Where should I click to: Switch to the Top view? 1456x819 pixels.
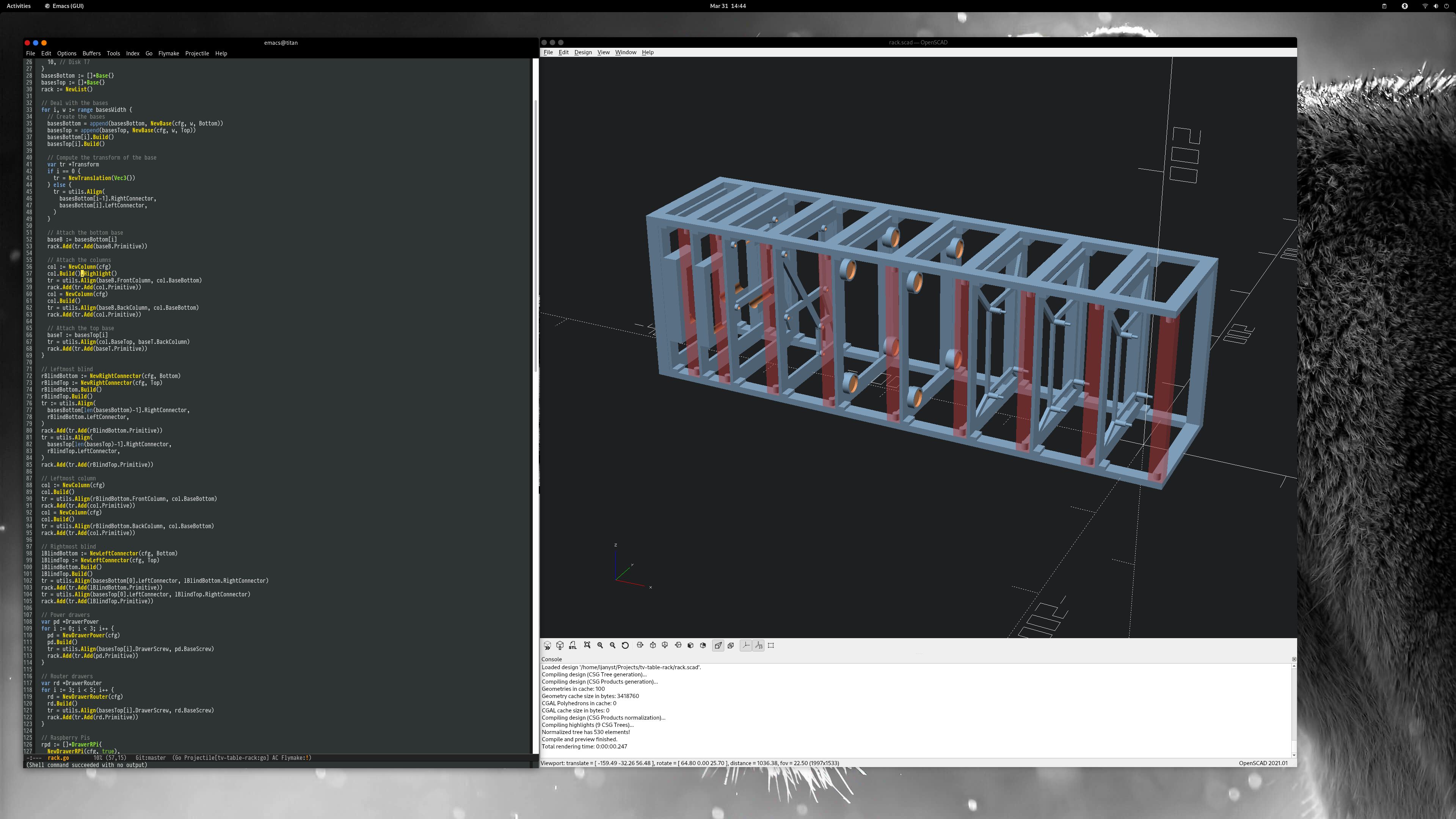pyautogui.click(x=653, y=645)
